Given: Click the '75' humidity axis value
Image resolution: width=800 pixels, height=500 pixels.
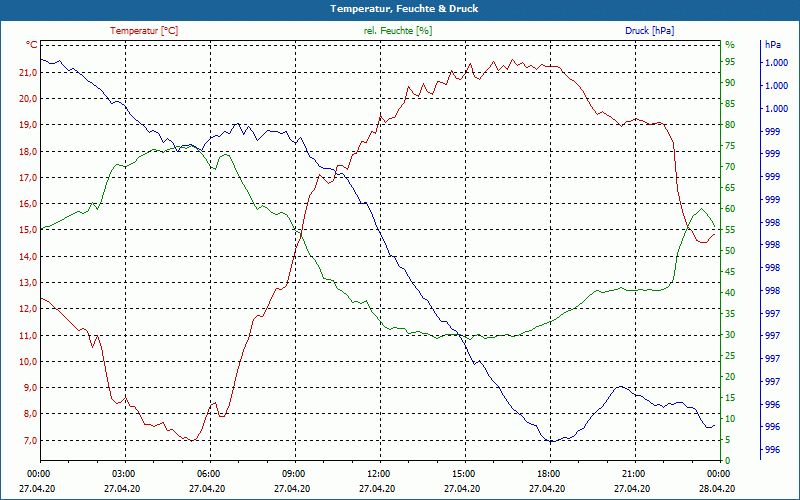Looking at the screenshot, I should (x=730, y=146).
